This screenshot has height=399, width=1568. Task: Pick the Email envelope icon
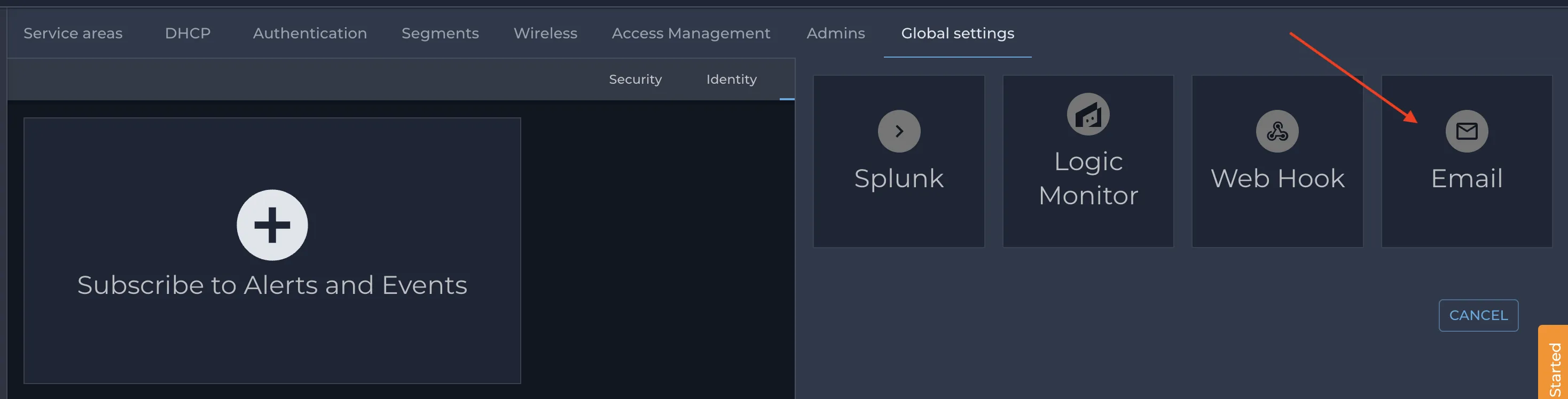1467,131
